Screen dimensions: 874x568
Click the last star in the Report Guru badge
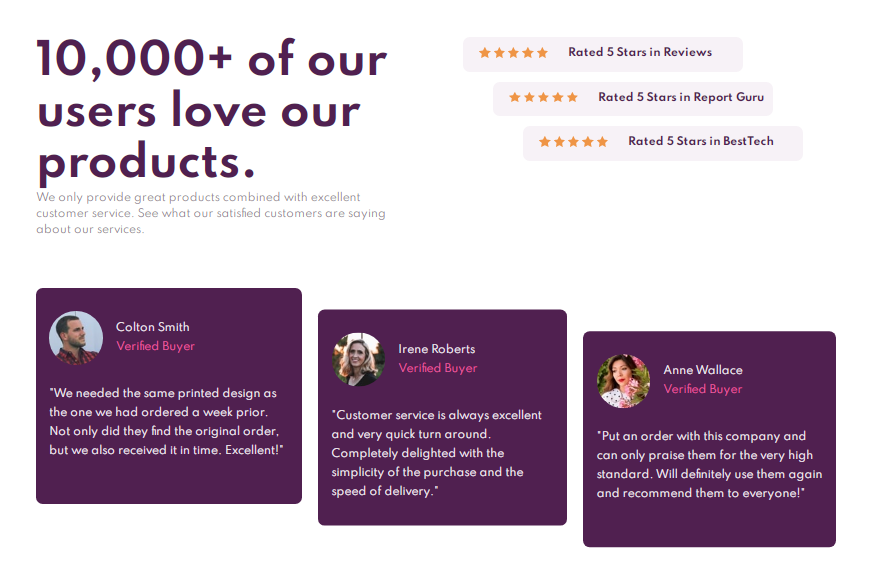point(573,98)
